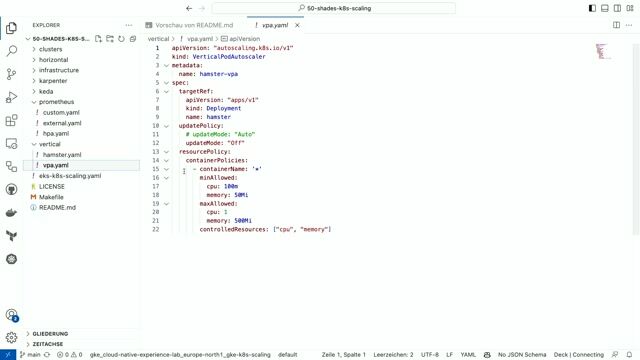Fold the updatePolicy block at line 10
This screenshot has height=360, width=640.
[x=166, y=126]
